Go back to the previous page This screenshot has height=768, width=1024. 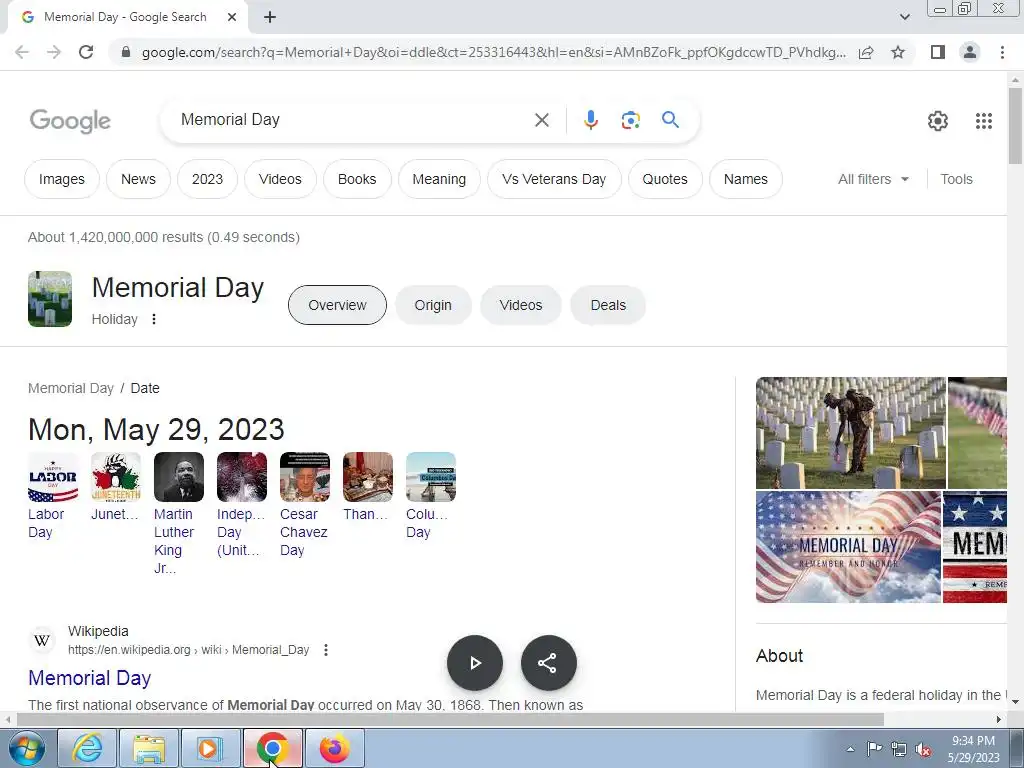coord(22,52)
